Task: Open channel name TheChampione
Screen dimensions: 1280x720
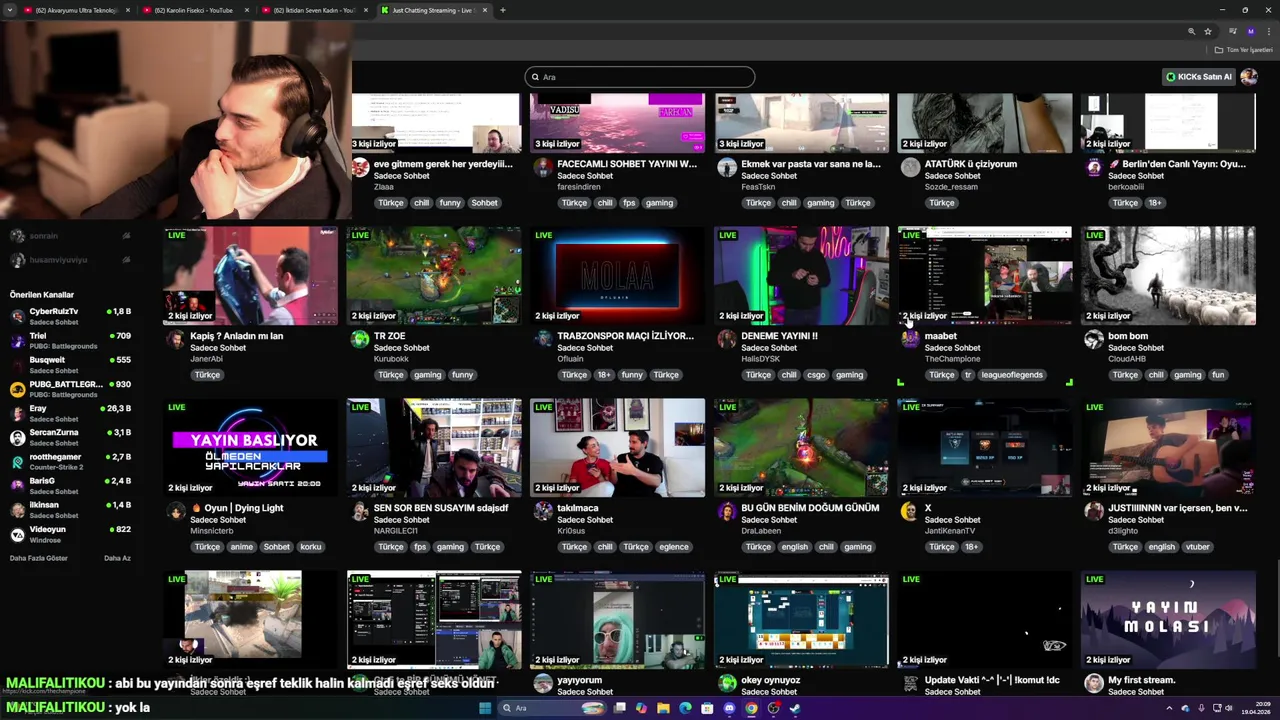Action: point(952,359)
